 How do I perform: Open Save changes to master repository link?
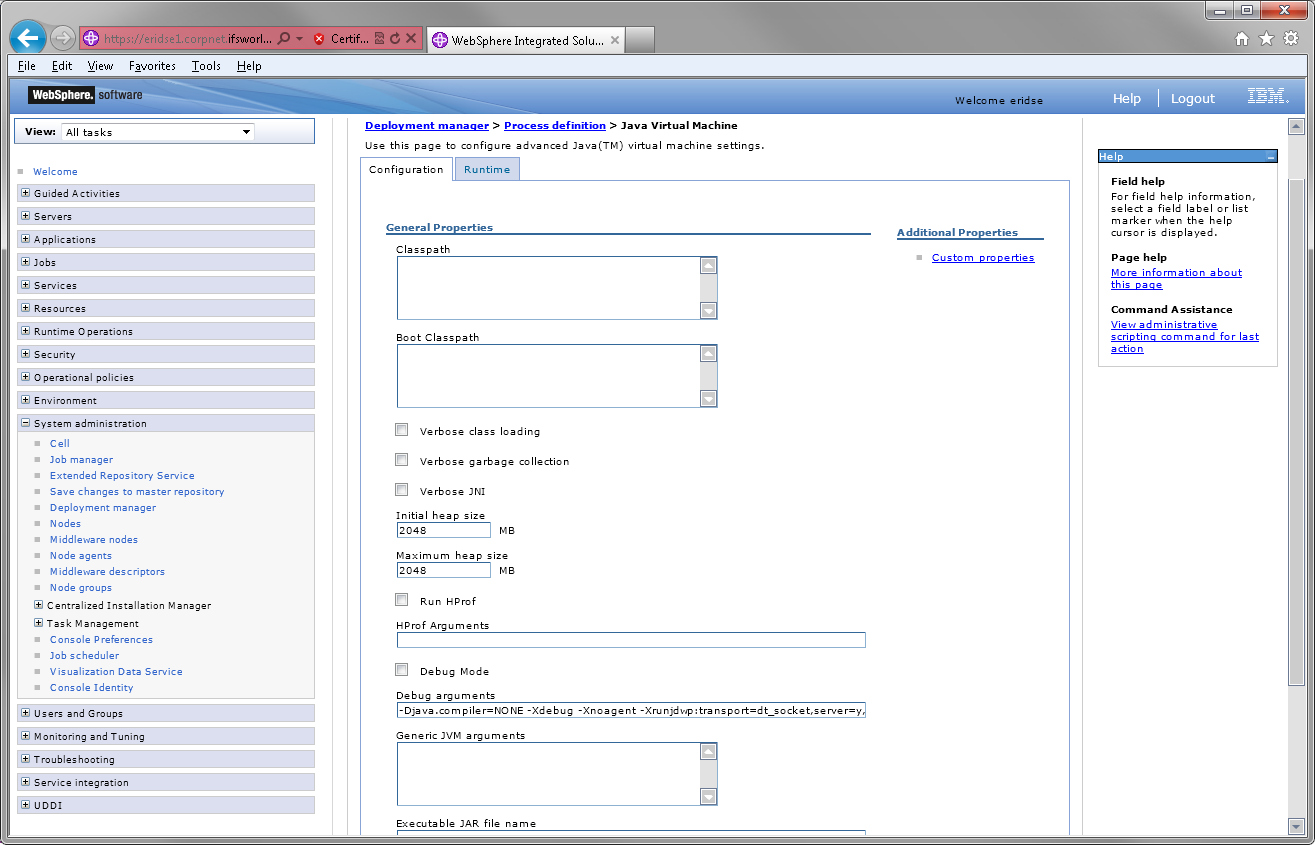[x=137, y=492]
